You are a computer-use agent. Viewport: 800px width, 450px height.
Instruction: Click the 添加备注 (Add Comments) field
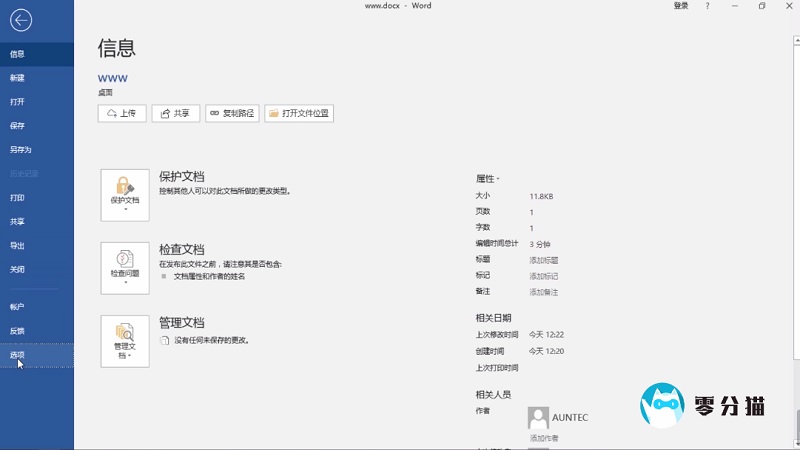pos(544,292)
